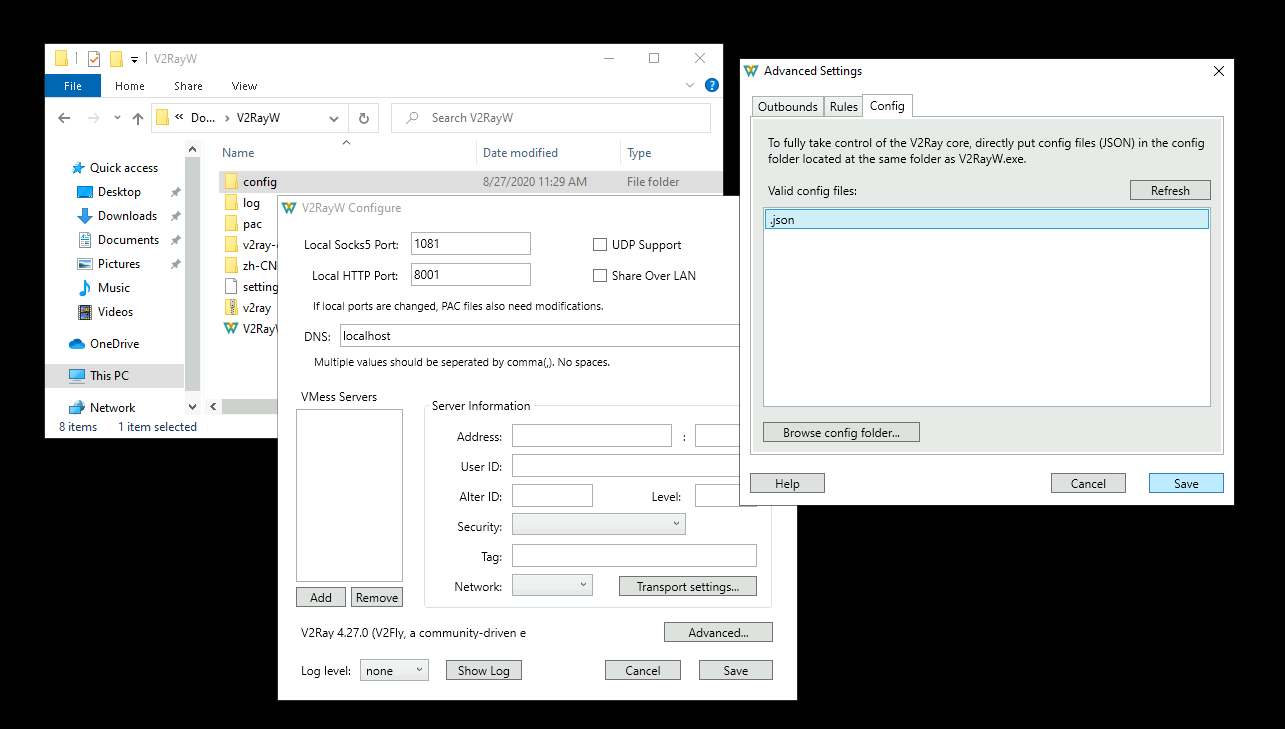1285x729 pixels.
Task: Click Save in V2RayW Configure window
Action: click(x=736, y=670)
